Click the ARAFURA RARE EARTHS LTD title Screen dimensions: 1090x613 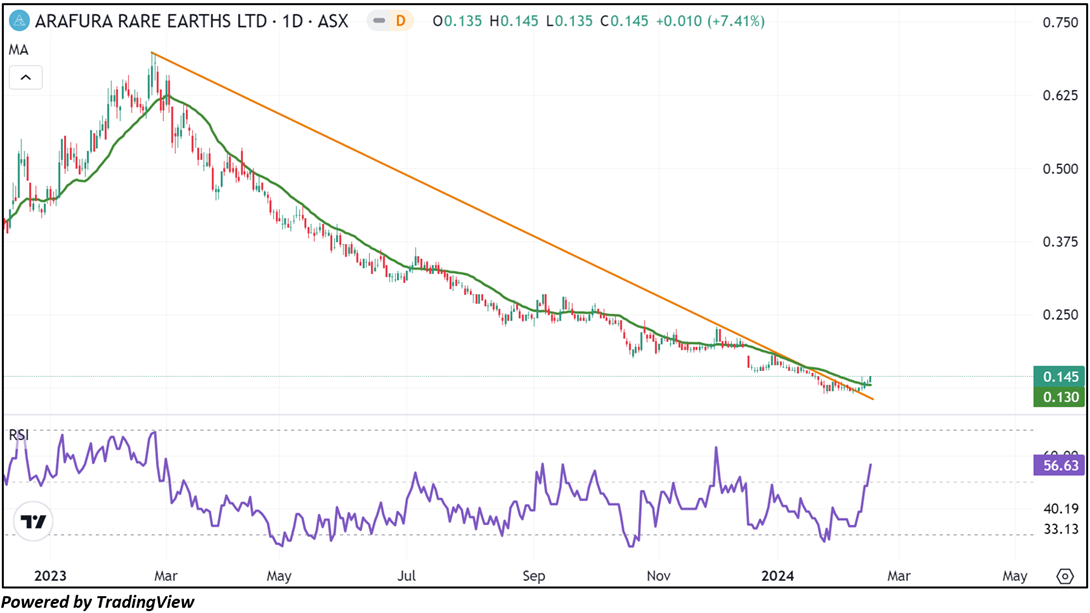[151, 22]
